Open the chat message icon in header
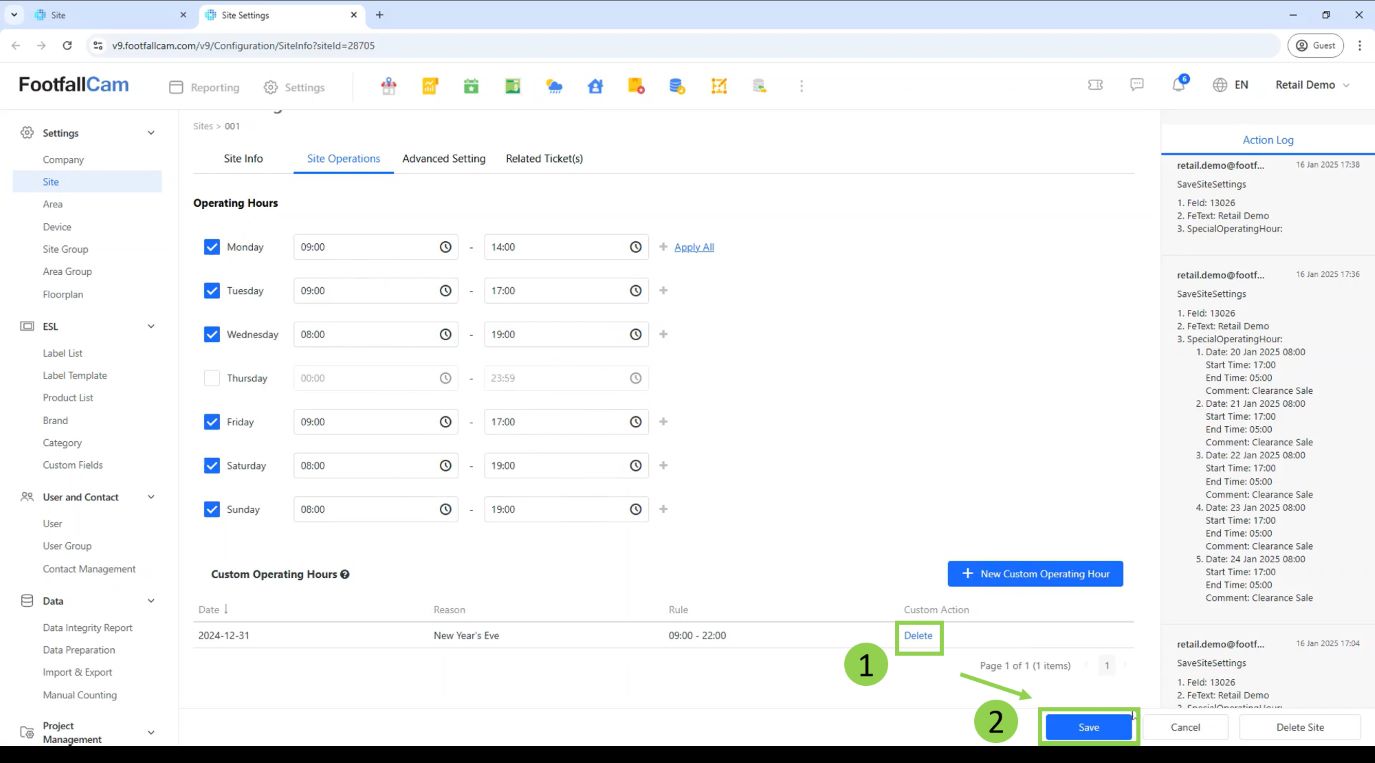The height and width of the screenshot is (763, 1375). (x=1137, y=85)
